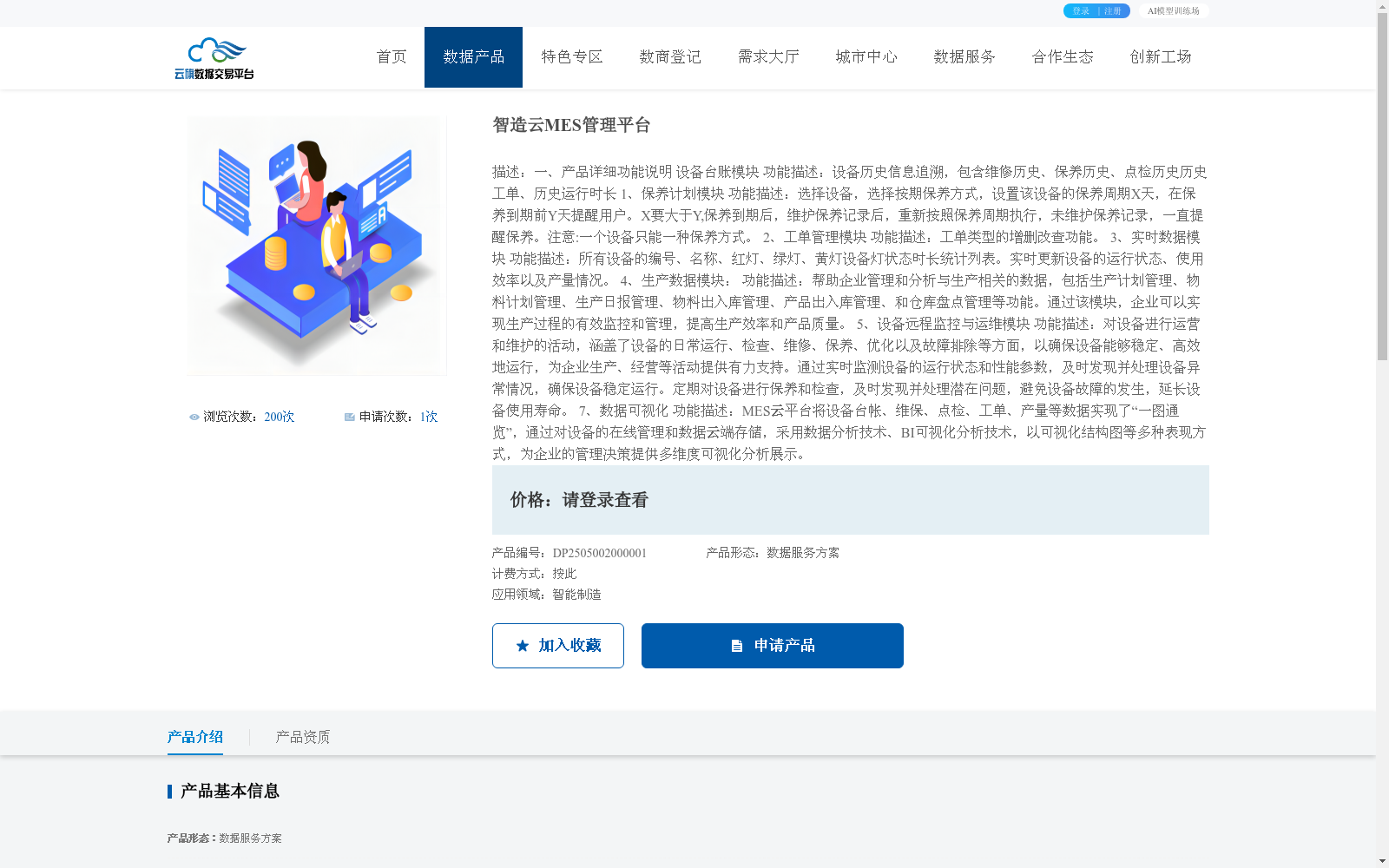Switch to the 产品介绍 tab
Screen dimensions: 1389x868
coord(195,737)
